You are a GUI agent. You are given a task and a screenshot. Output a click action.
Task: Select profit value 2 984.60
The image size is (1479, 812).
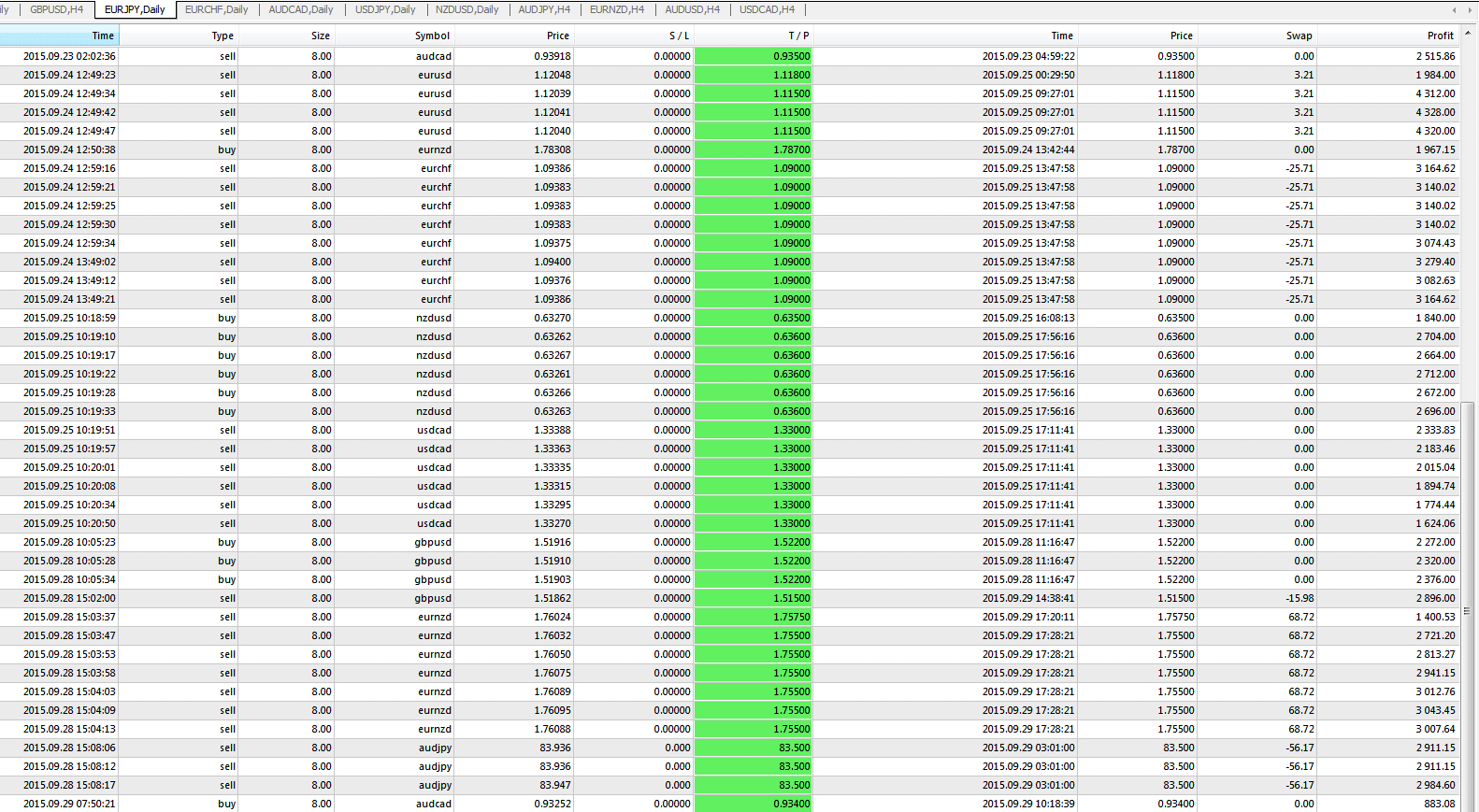tap(1435, 785)
